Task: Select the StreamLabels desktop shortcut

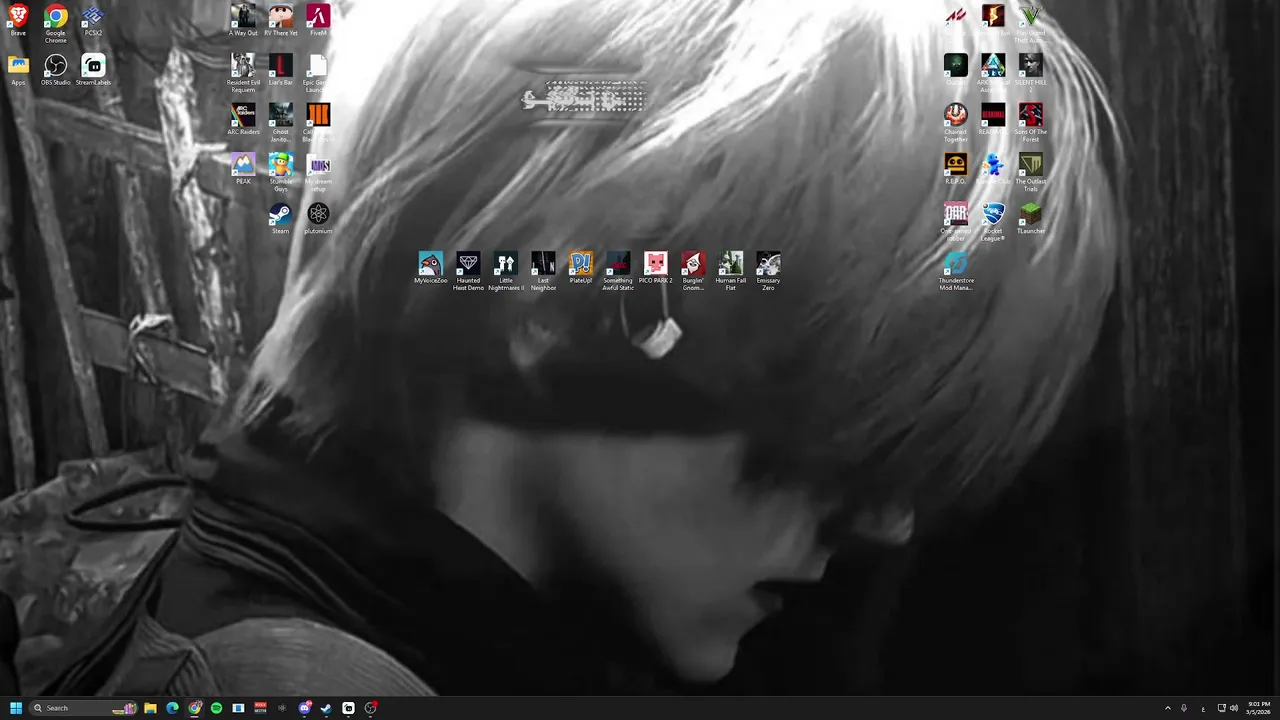Action: [x=93, y=70]
